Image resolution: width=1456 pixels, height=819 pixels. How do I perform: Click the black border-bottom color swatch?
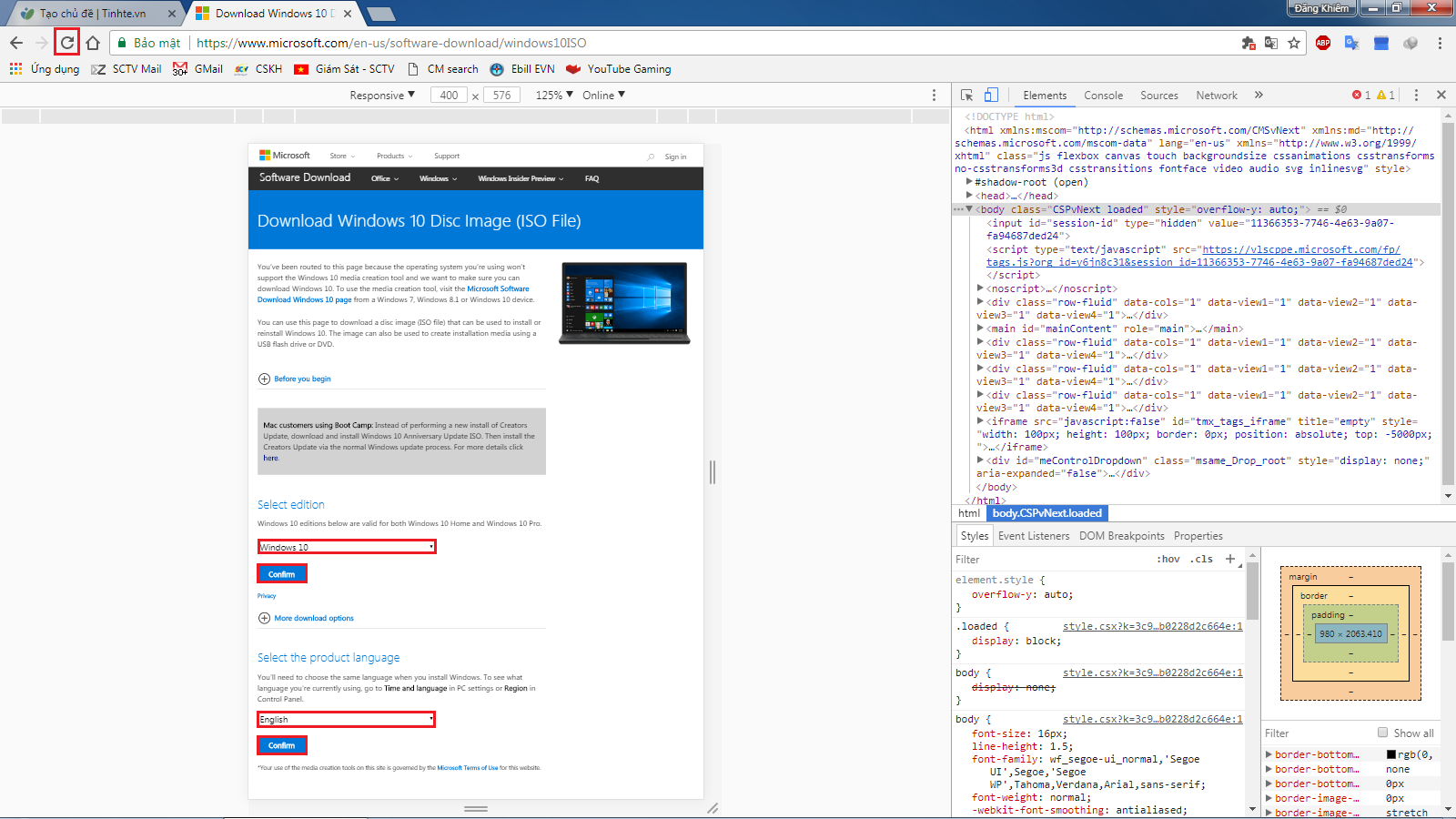(x=1390, y=754)
